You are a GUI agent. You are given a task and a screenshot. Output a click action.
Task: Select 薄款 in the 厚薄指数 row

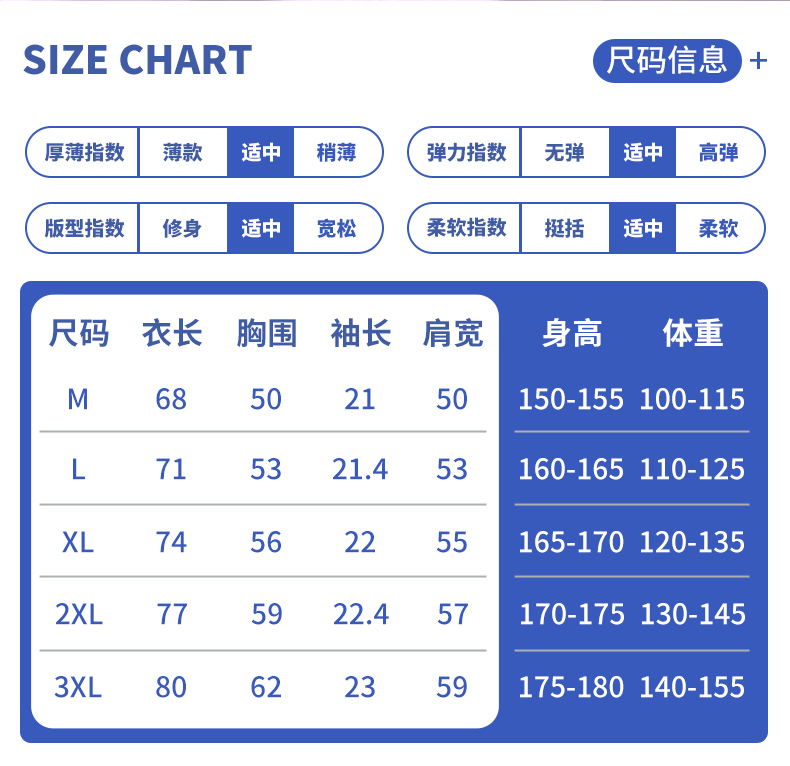pos(182,152)
